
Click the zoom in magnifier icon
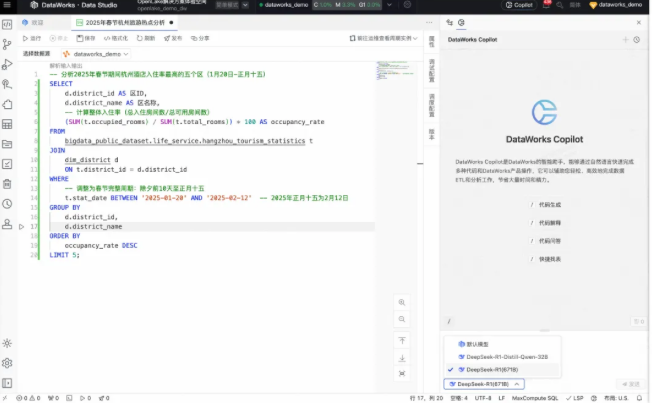(x=402, y=302)
